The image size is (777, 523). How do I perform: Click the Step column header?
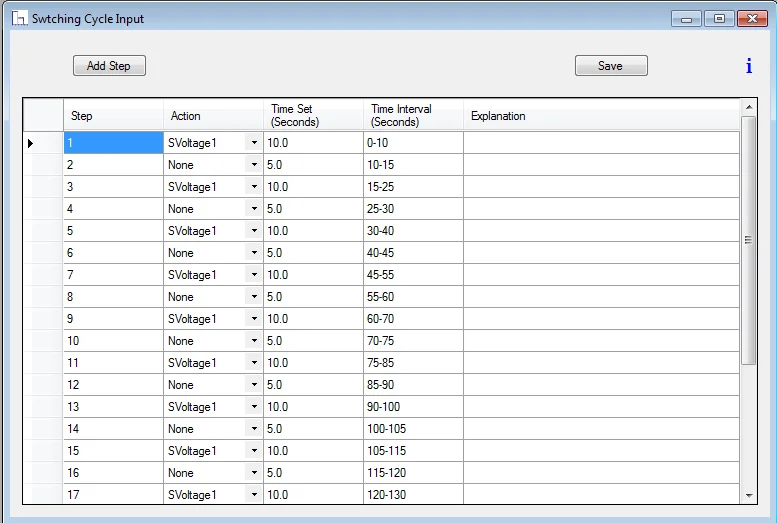[x=113, y=116]
